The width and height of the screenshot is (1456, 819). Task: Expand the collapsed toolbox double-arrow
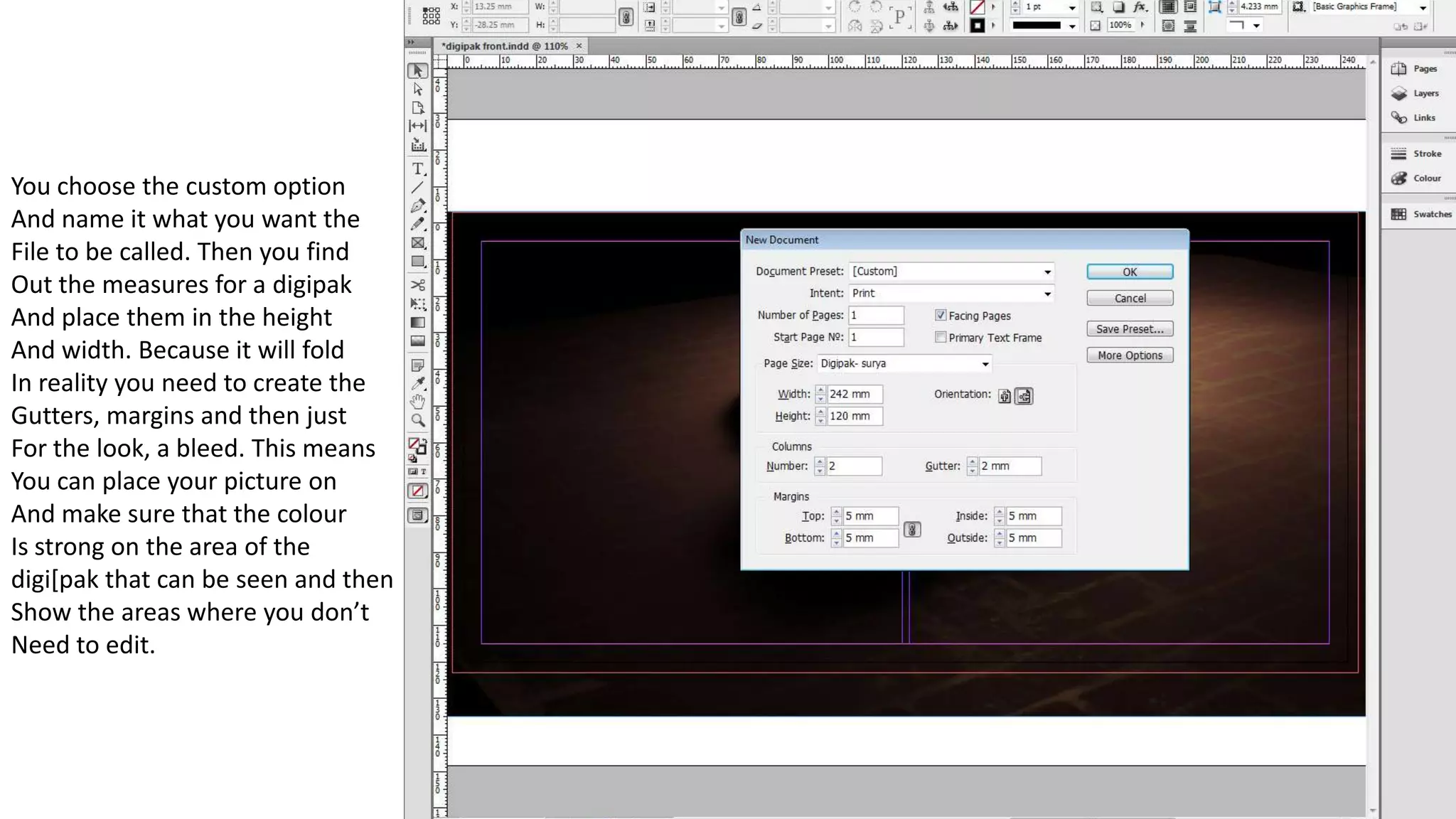(411, 43)
